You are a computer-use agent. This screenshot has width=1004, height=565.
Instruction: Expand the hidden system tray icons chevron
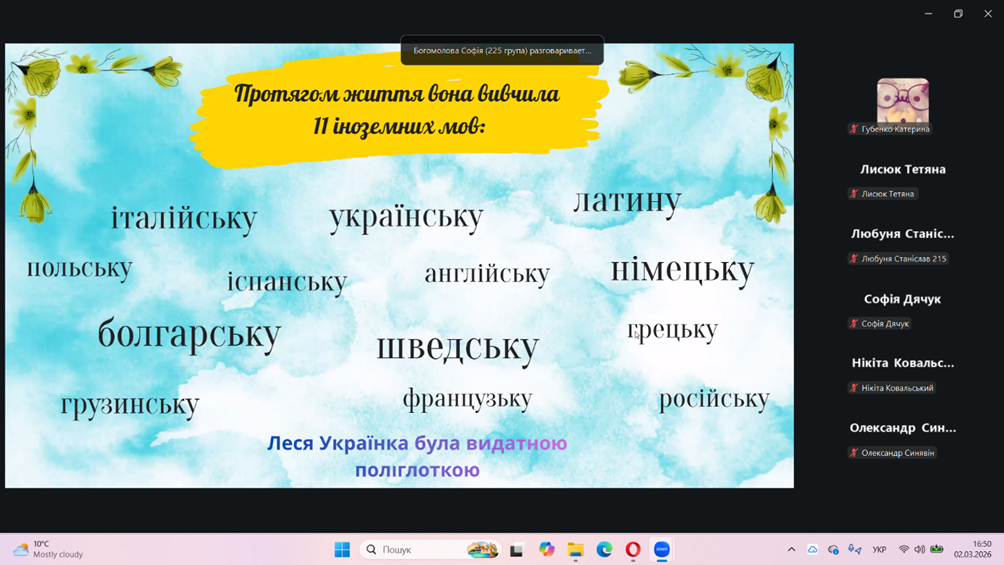tap(791, 549)
